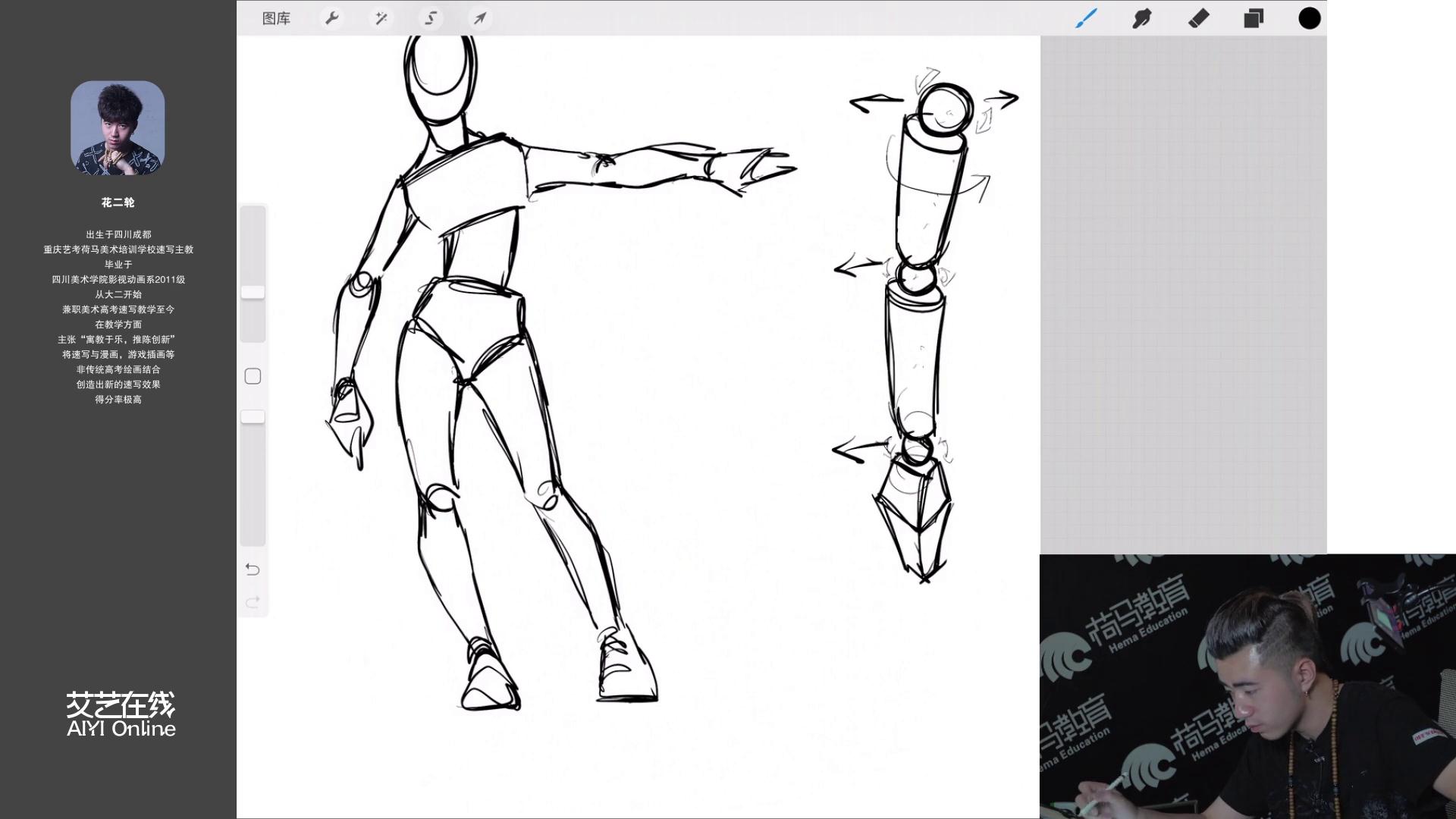Click the text 得分率极高
Viewport: 1456px width, 819px height.
pyautogui.click(x=118, y=399)
